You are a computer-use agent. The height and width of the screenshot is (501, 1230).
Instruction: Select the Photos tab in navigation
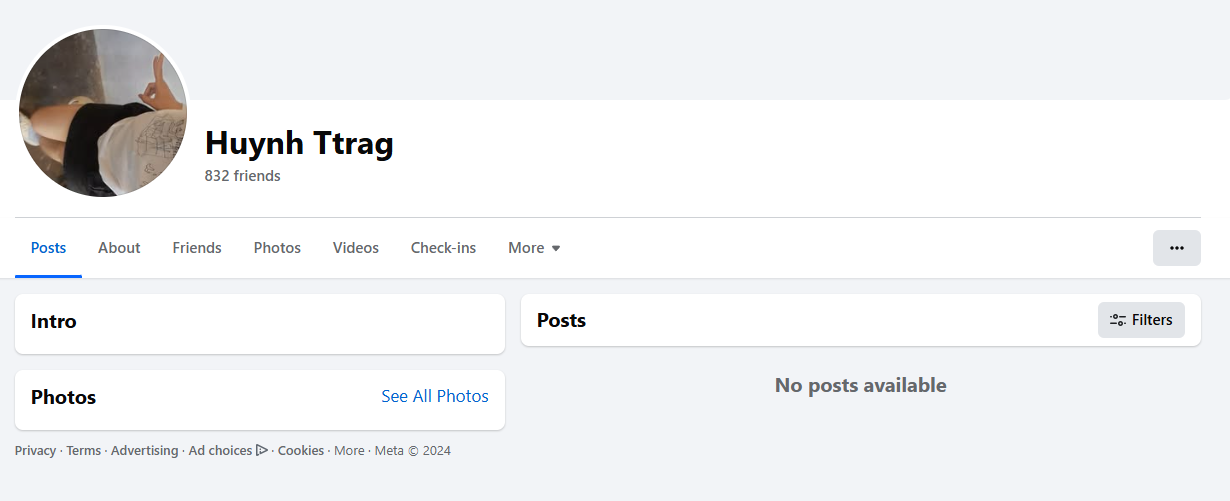(277, 248)
